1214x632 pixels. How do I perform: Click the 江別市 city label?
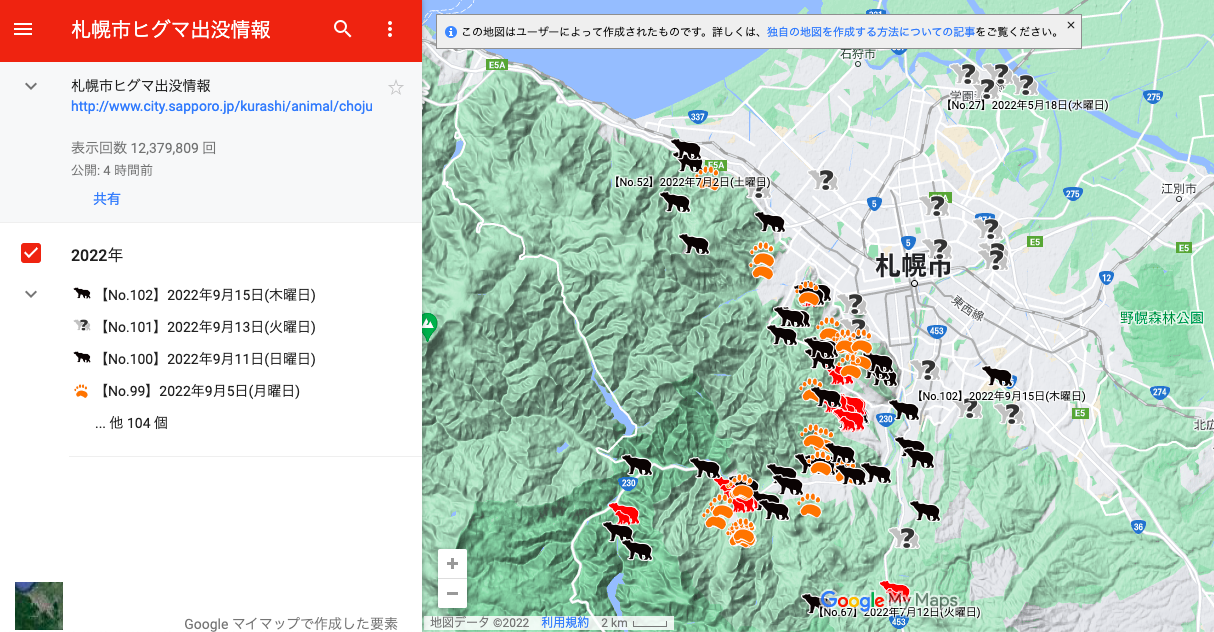point(1177,188)
